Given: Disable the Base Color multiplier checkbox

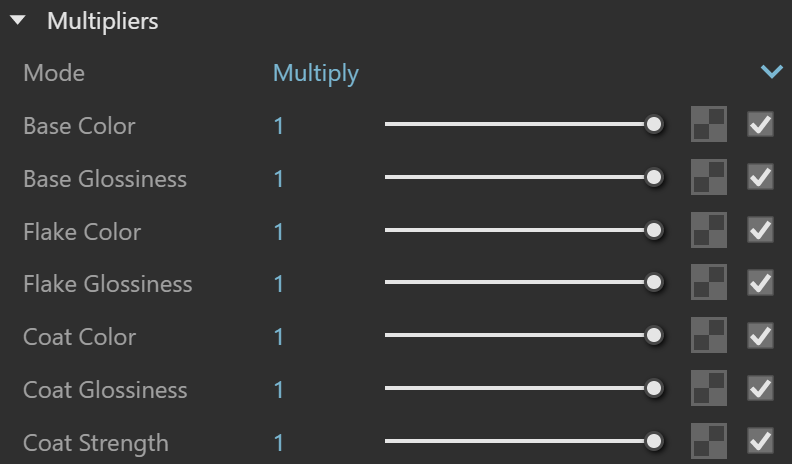Looking at the screenshot, I should coord(760,124).
